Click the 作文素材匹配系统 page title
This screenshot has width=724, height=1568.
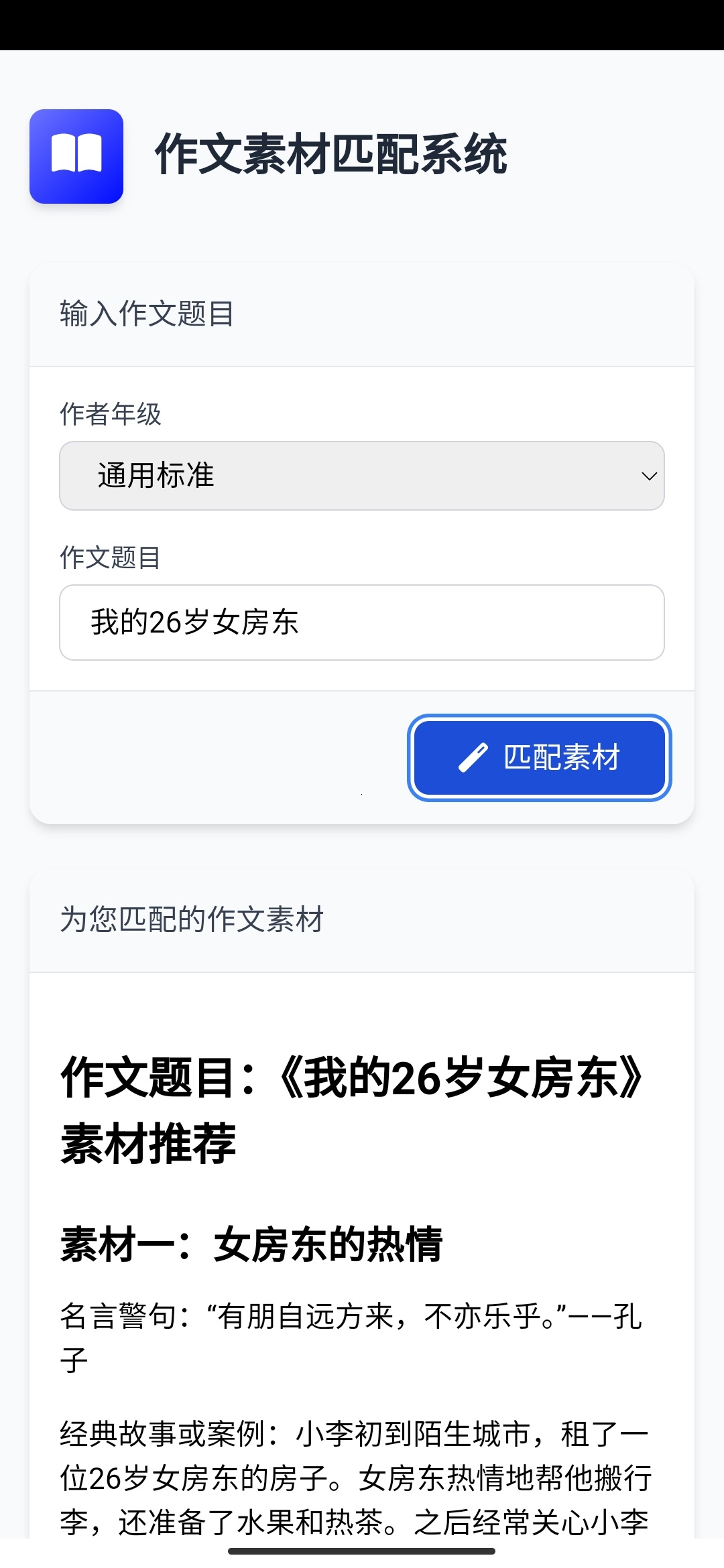330,155
